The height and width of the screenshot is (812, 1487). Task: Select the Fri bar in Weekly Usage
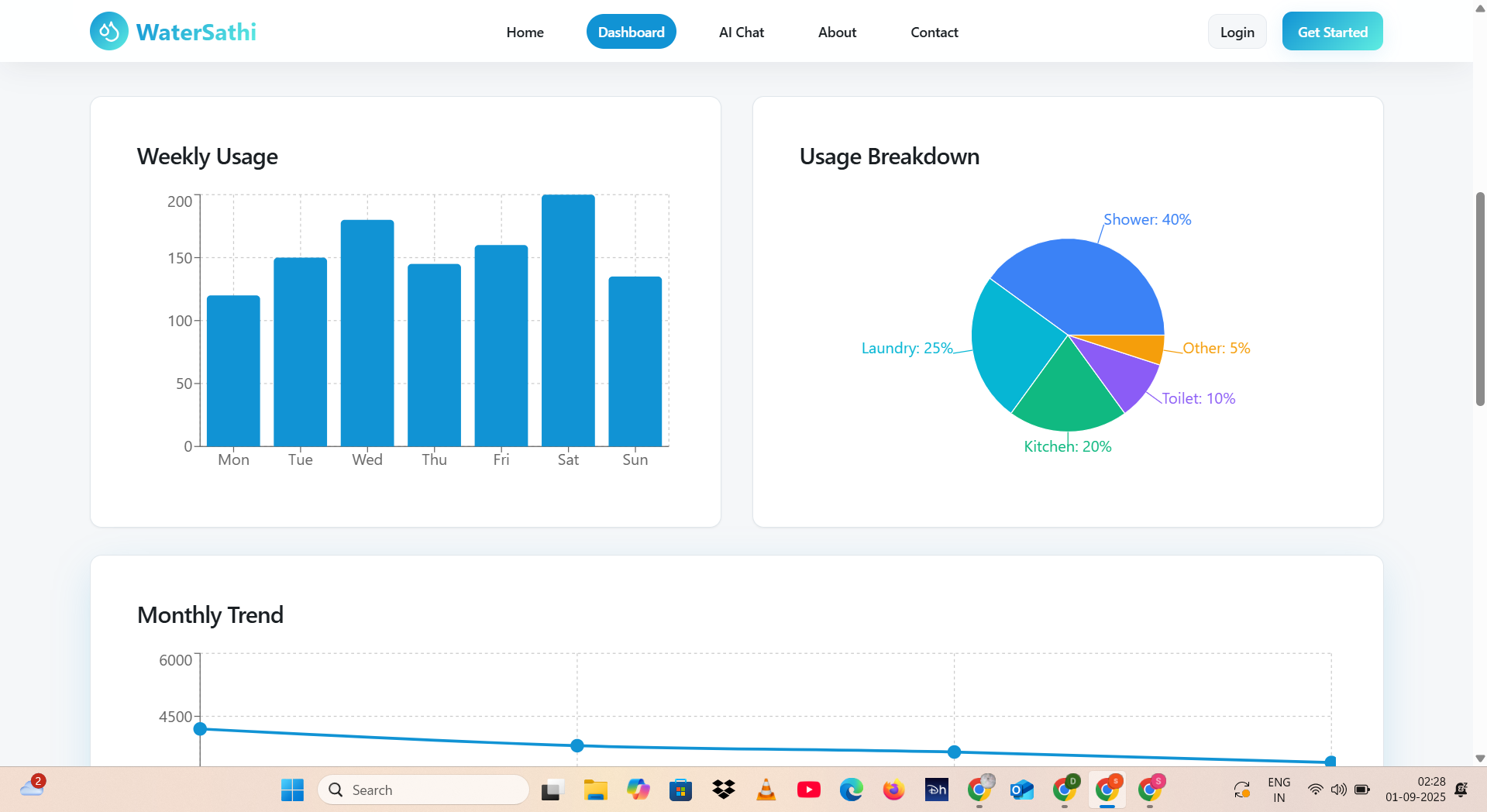point(501,346)
